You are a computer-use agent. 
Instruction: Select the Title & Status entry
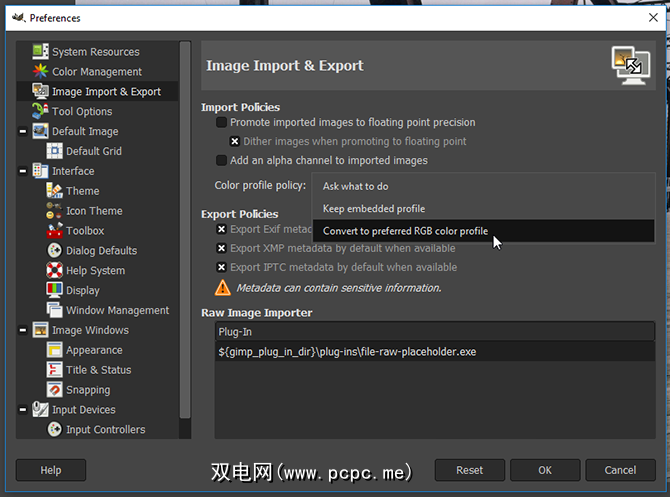coord(99,370)
